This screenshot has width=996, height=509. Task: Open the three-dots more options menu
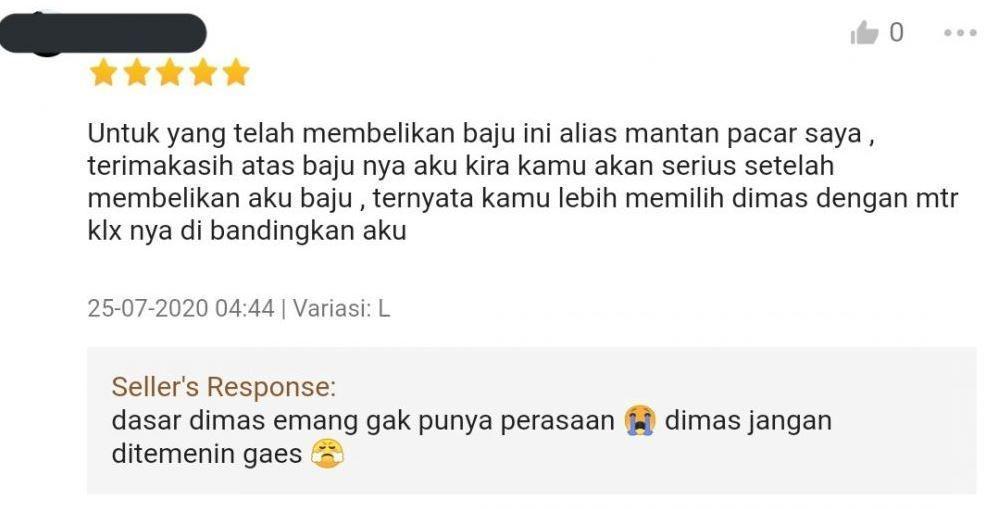(x=960, y=33)
